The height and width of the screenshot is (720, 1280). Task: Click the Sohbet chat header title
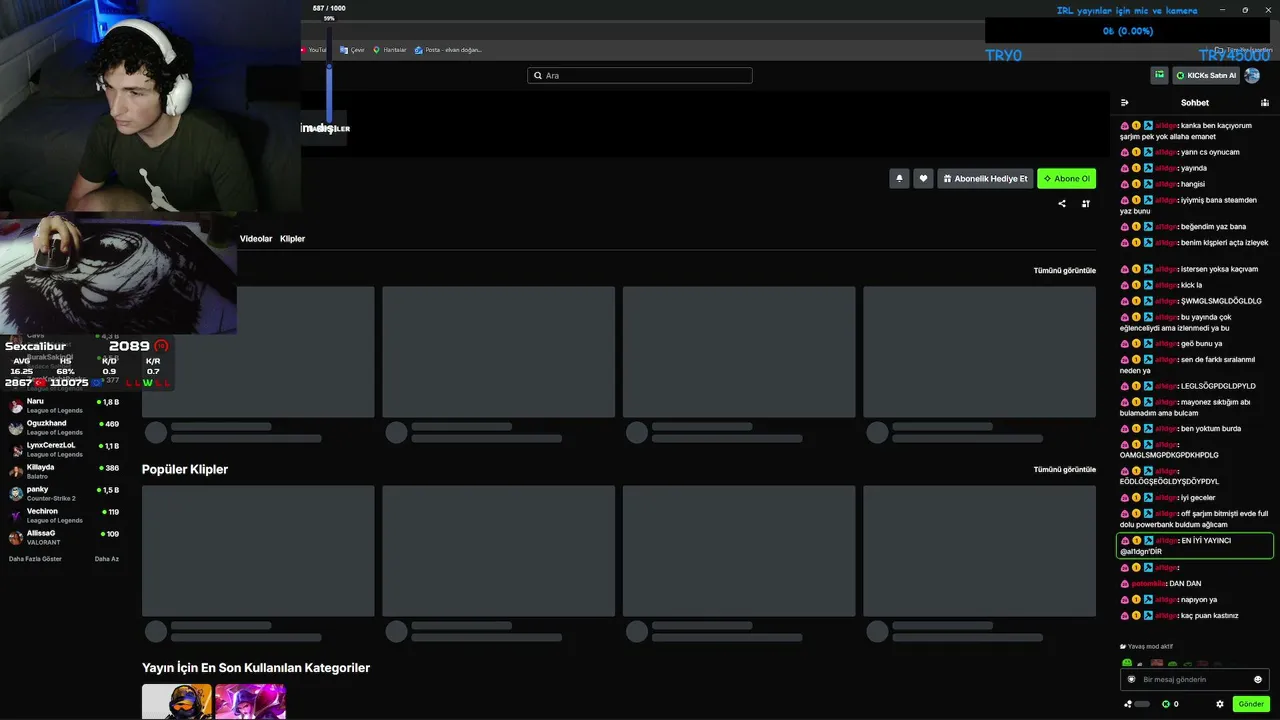point(1195,102)
